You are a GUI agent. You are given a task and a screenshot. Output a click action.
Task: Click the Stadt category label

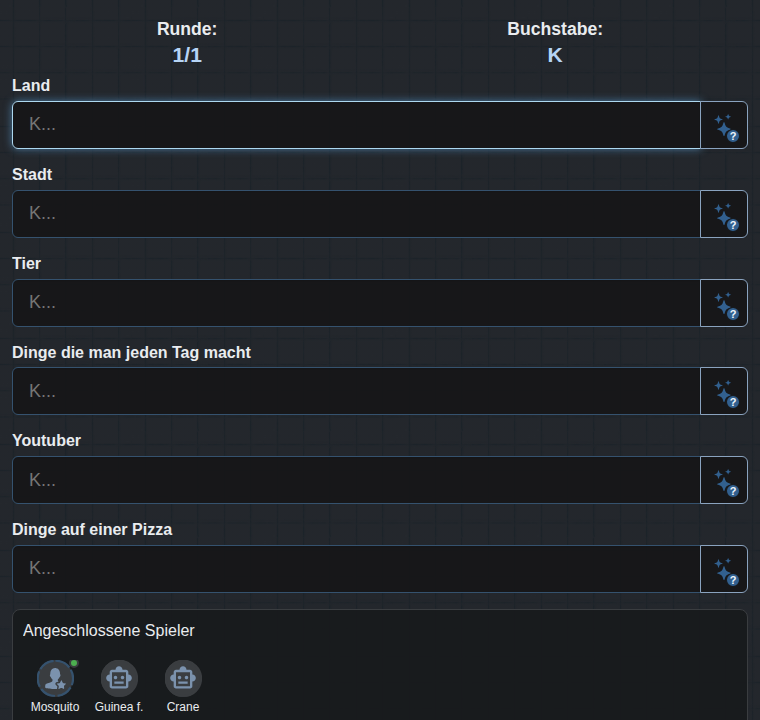pos(32,175)
